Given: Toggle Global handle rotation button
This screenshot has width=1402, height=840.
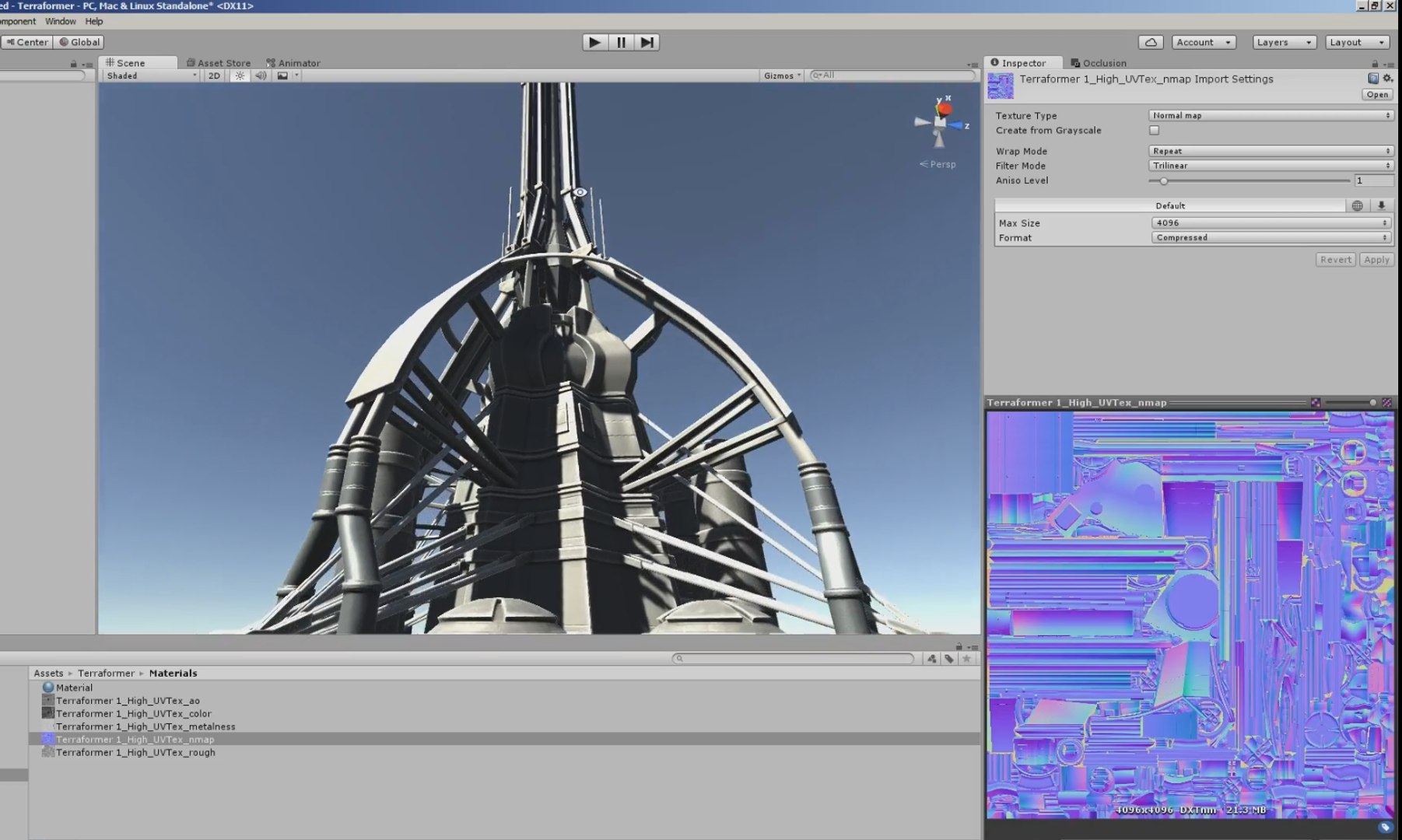Looking at the screenshot, I should tap(79, 43).
